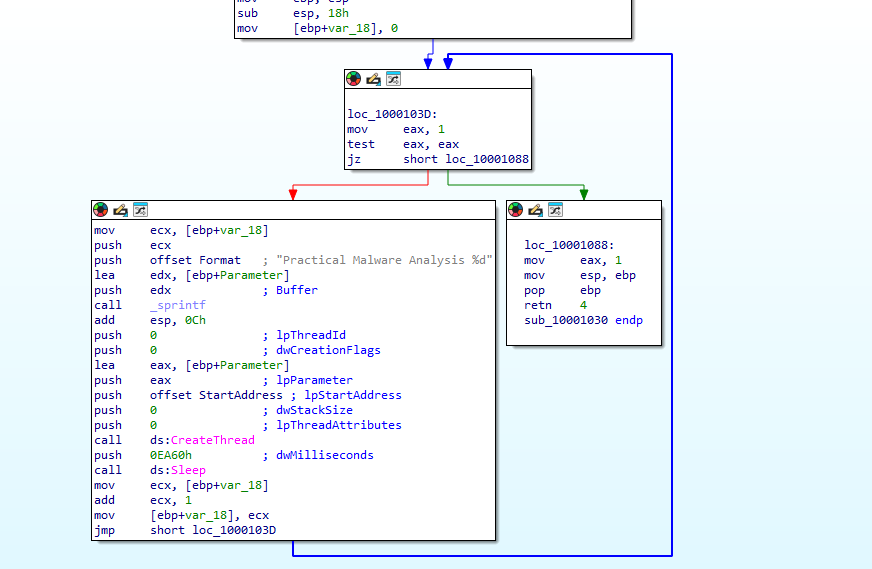
Task: Click the lea eax, [ebp+Parameter] line
Action: [x=192, y=365]
